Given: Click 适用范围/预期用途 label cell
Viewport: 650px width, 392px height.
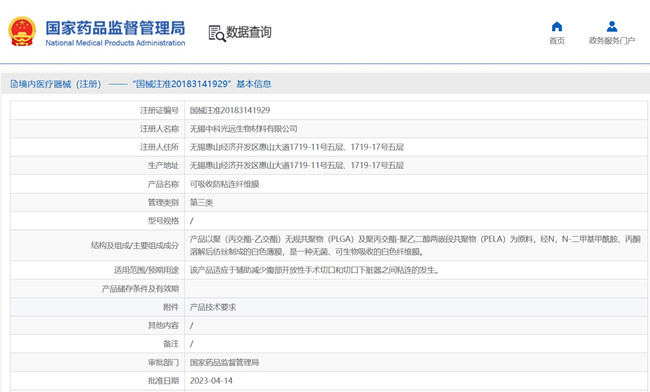Looking at the screenshot, I should click(x=97, y=270).
